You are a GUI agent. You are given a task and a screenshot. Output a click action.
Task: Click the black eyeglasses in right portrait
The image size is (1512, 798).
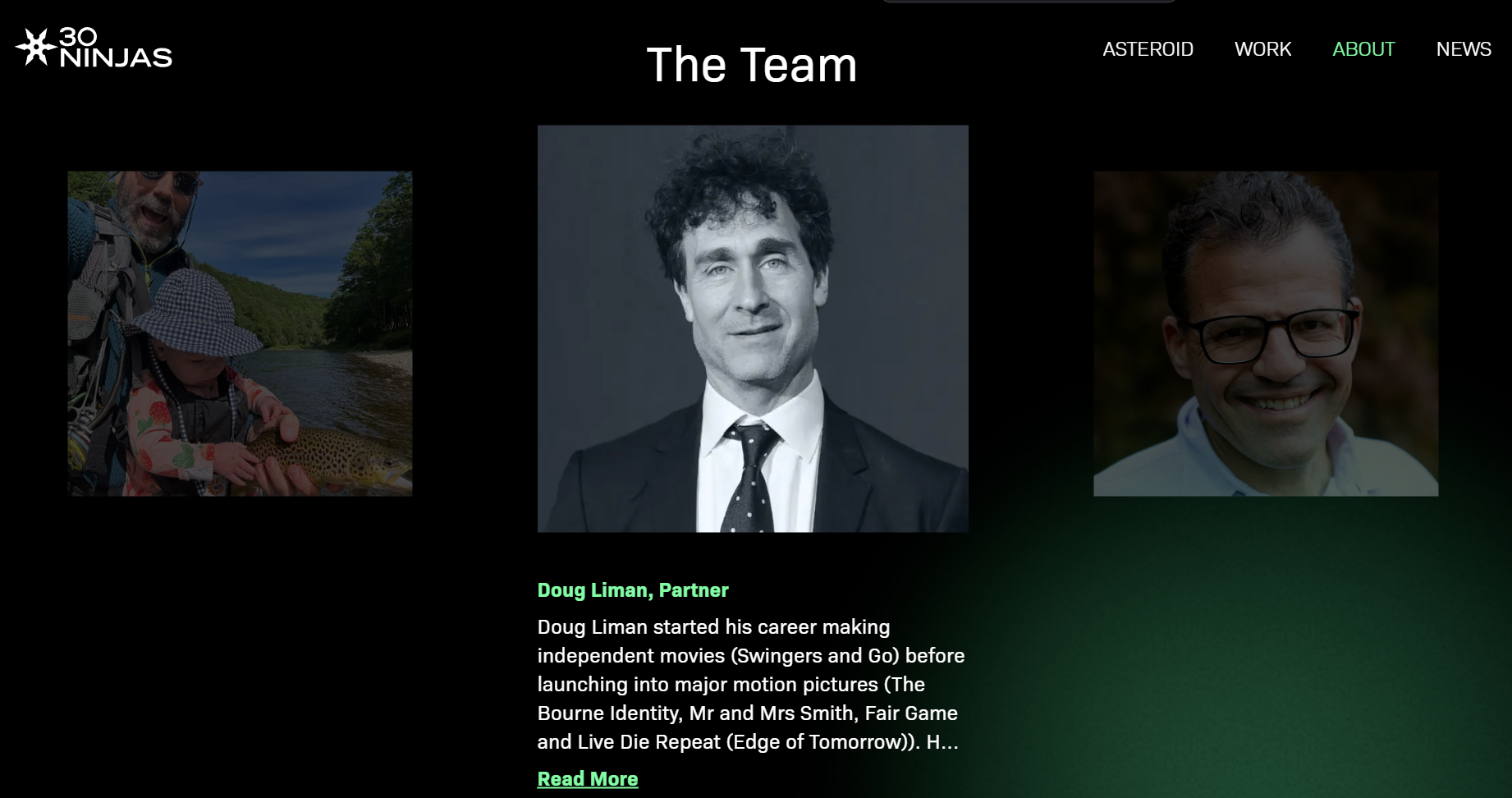click(x=1271, y=335)
